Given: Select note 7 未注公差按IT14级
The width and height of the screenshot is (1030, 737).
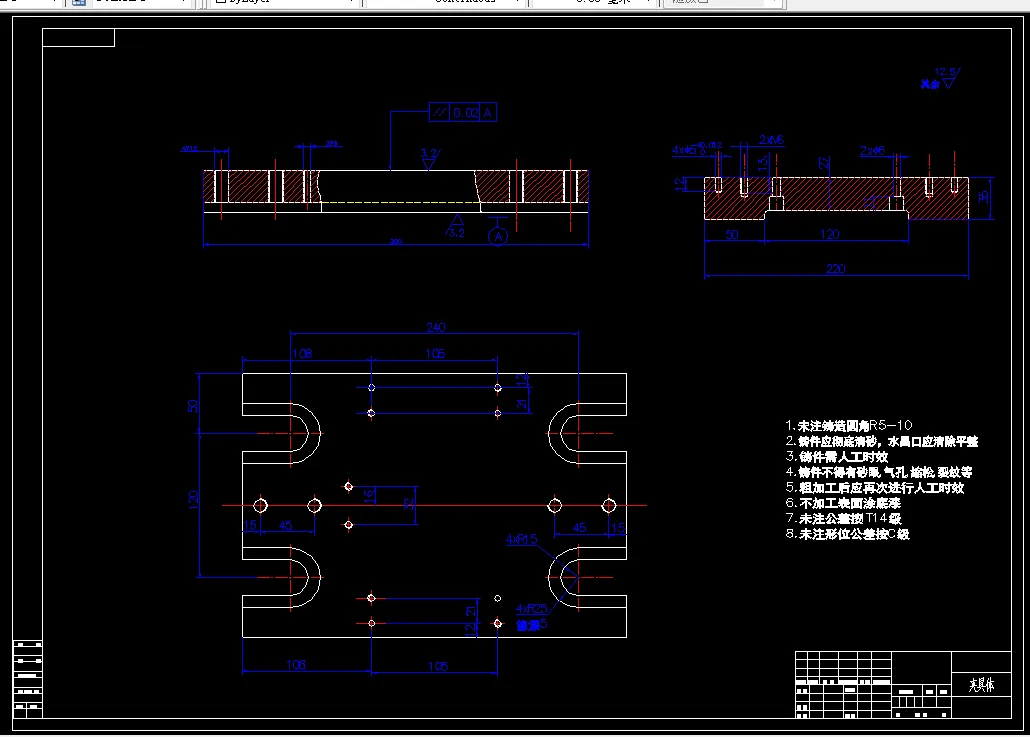Looking at the screenshot, I should (843, 518).
